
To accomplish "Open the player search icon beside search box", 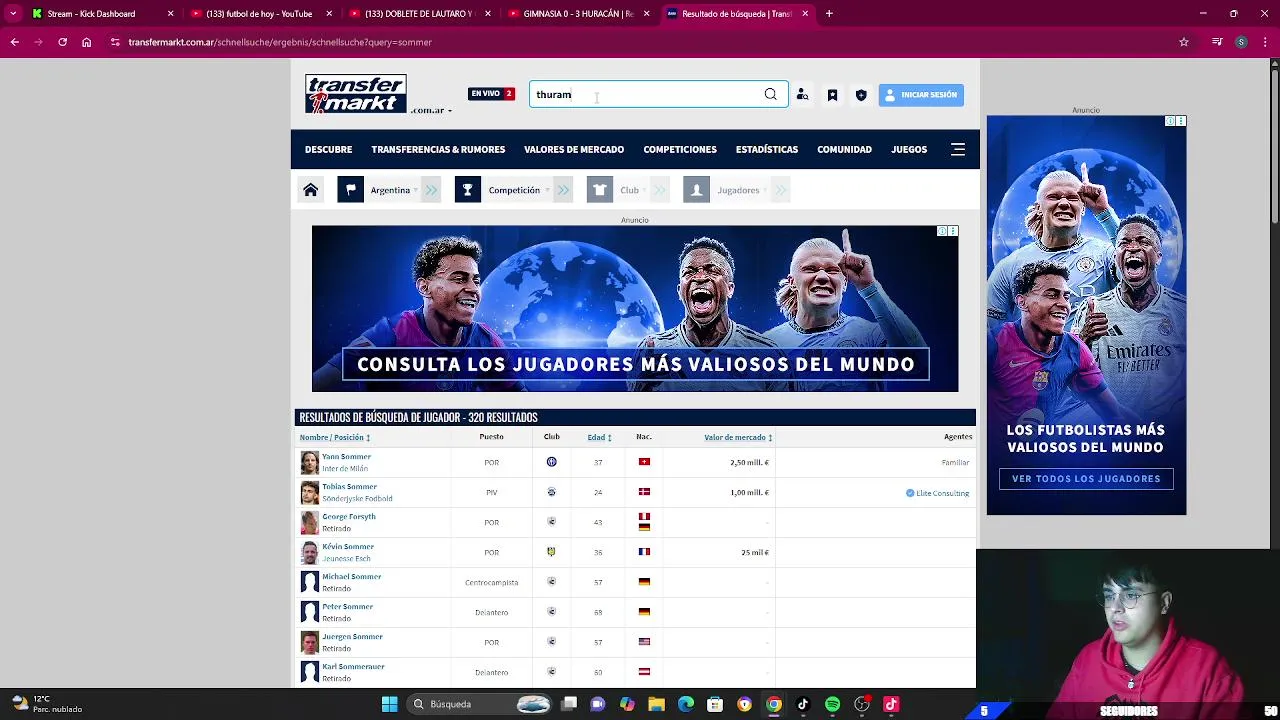I will (x=802, y=95).
